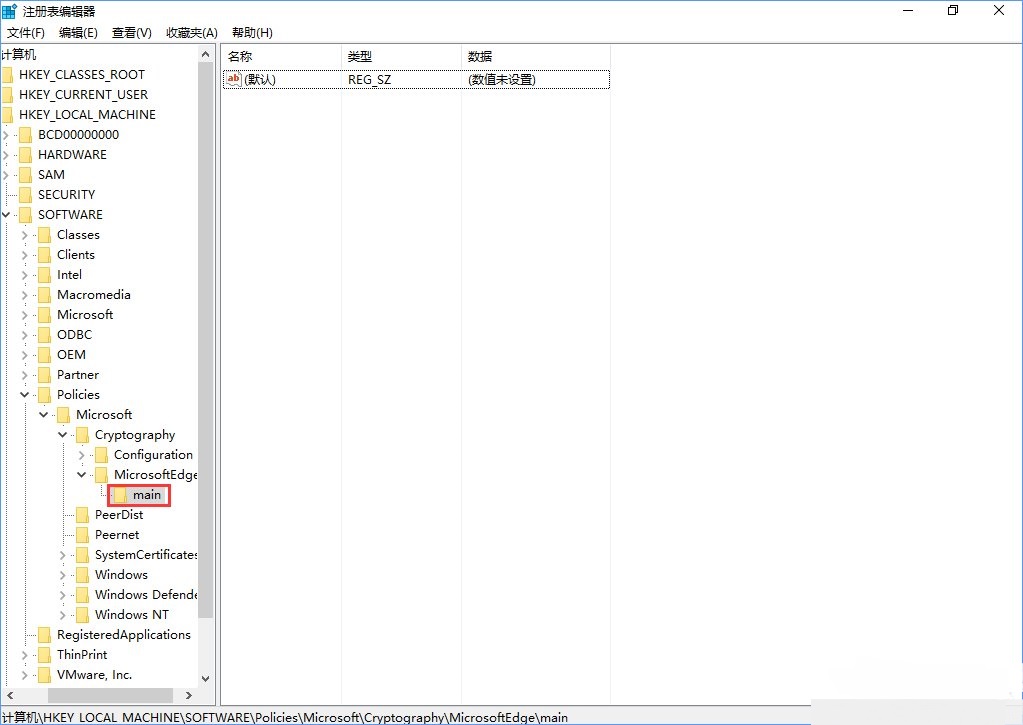Image resolution: width=1023 pixels, height=725 pixels.
Task: Click the (数值未设置) data cell
Action: point(502,80)
